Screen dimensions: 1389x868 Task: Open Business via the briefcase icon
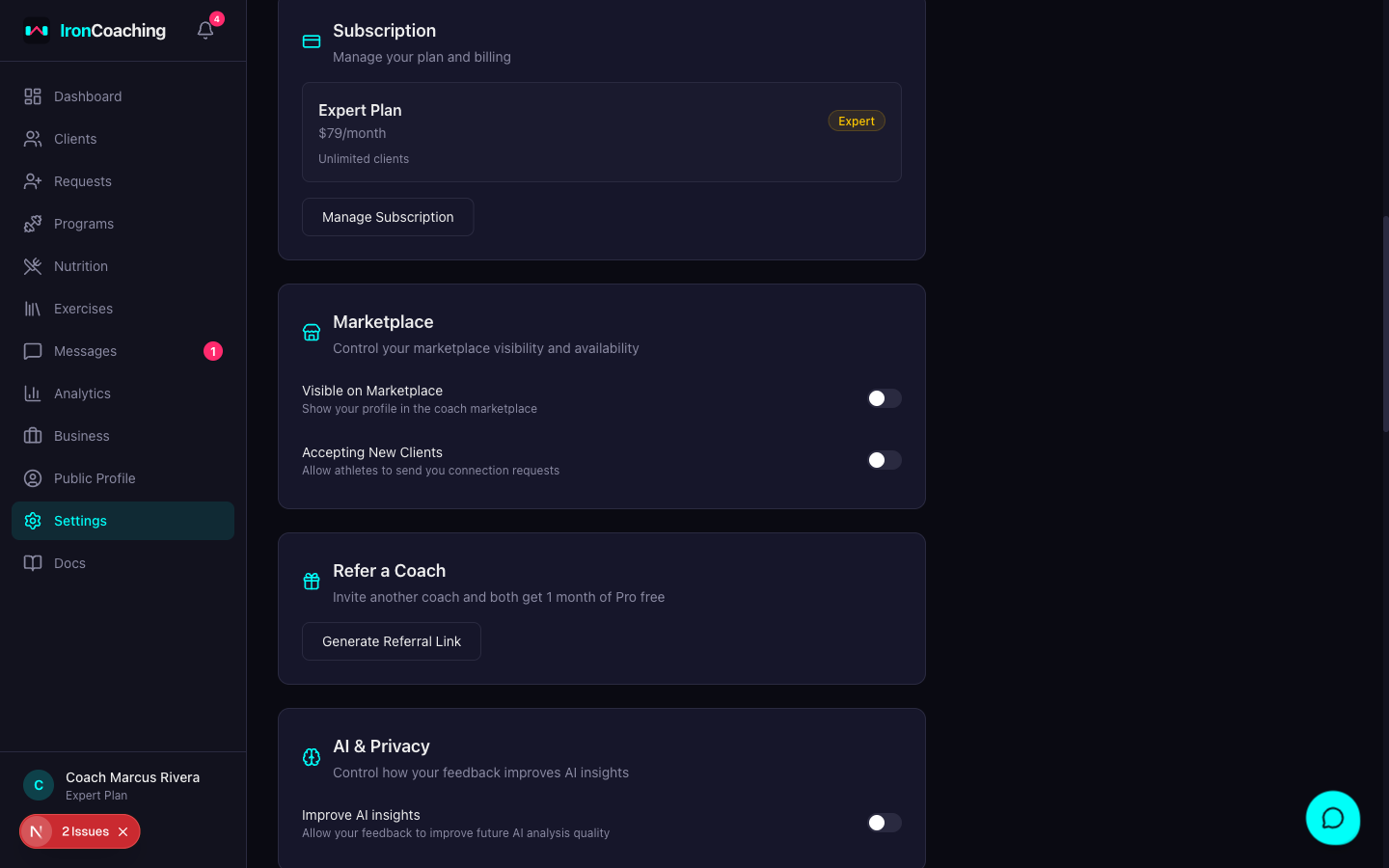tap(32, 435)
